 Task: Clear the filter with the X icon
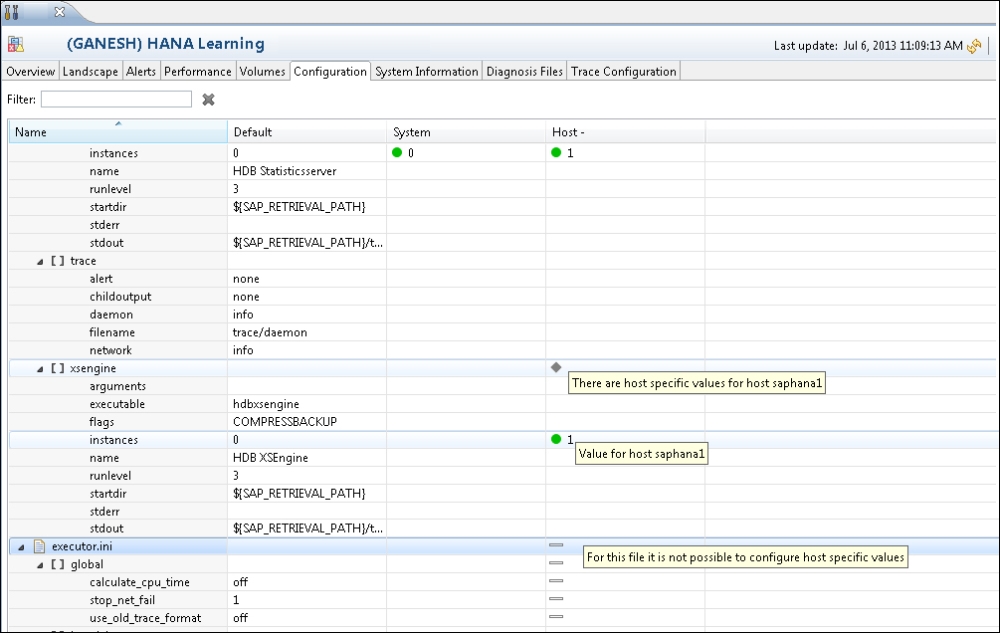point(208,99)
